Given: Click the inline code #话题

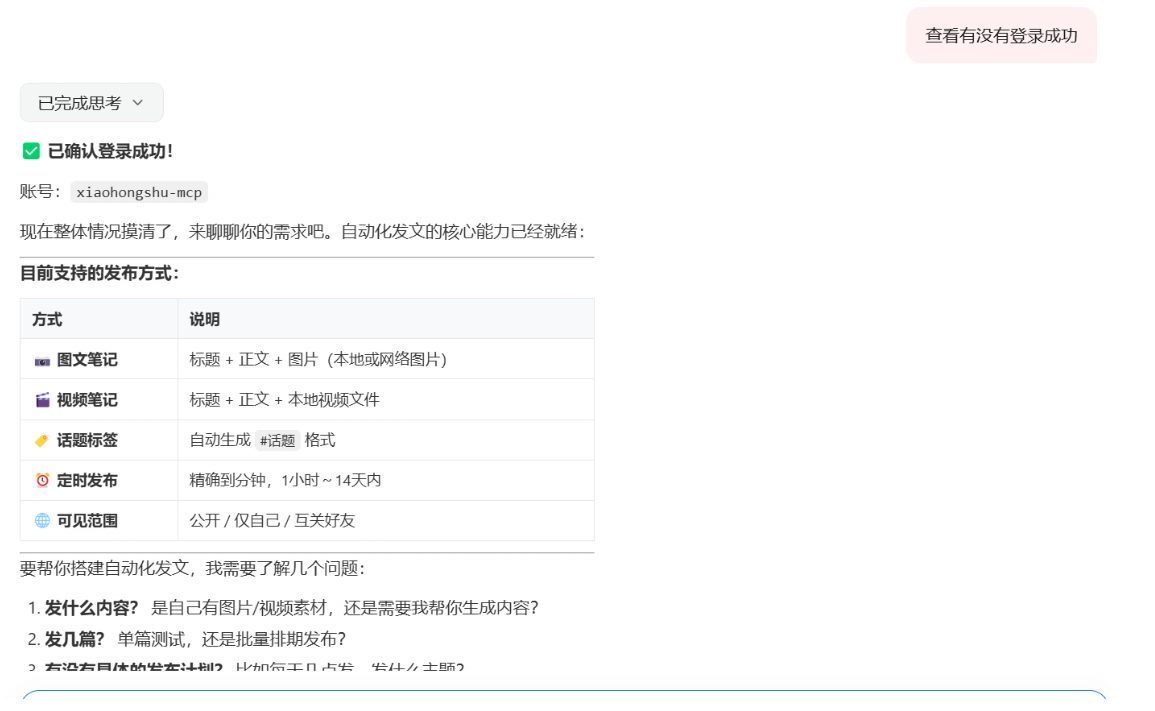Looking at the screenshot, I should [x=278, y=441].
